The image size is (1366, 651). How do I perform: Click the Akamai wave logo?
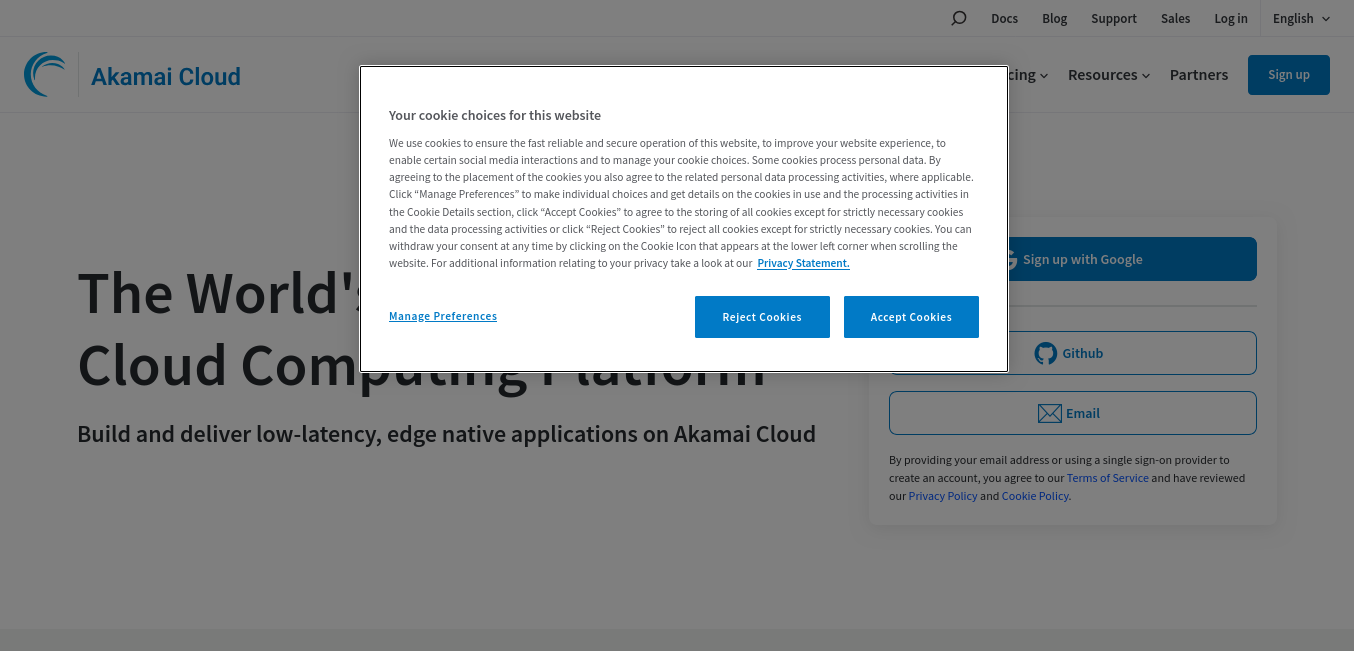(45, 75)
